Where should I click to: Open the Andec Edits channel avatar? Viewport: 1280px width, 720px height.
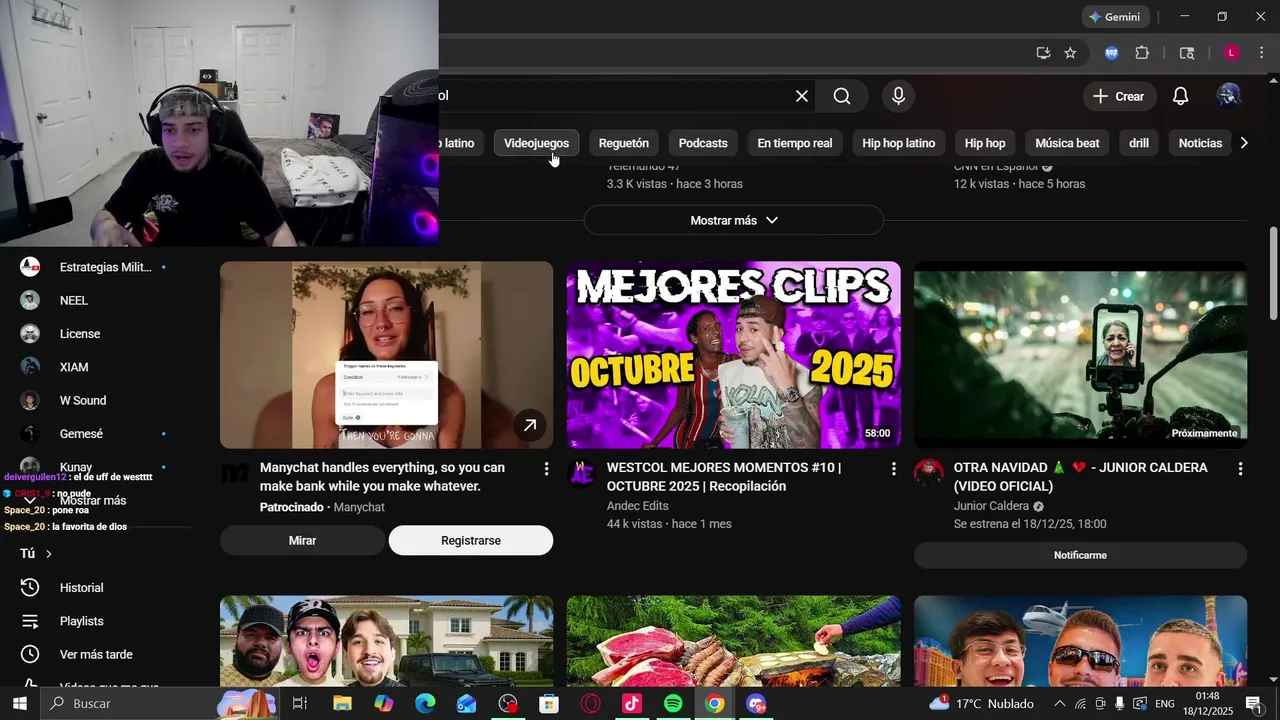pyautogui.click(x=581, y=473)
